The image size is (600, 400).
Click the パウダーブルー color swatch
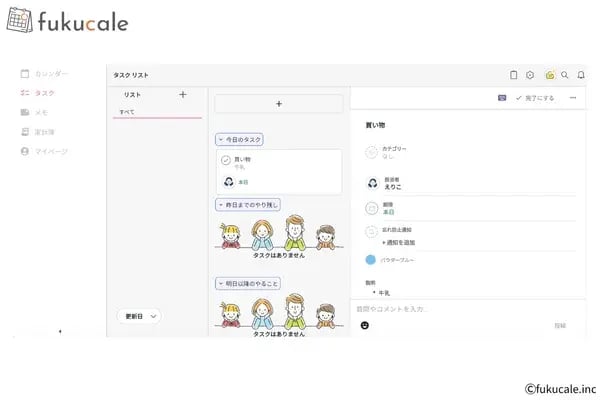click(x=371, y=260)
